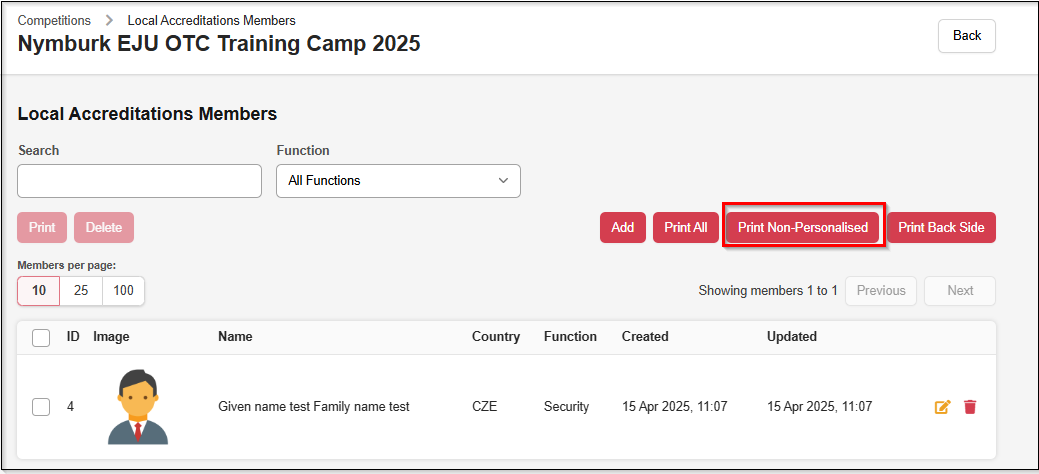The height and width of the screenshot is (474, 1039).
Task: Click Print Non-Personalised button
Action: coord(803,227)
